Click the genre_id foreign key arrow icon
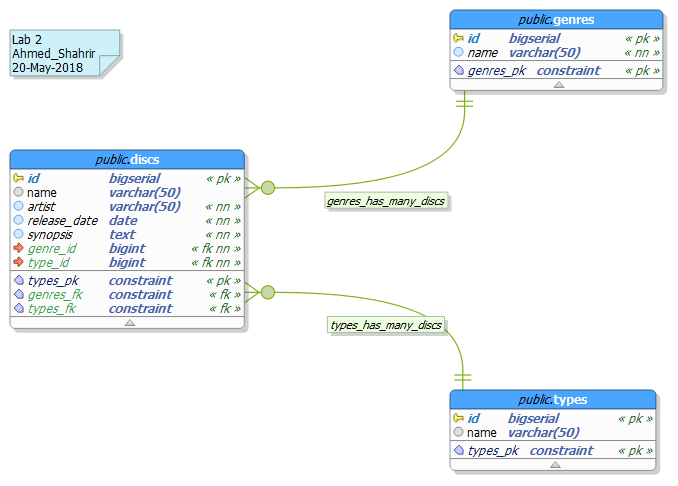The width and height of the screenshot is (678, 486). pyautogui.click(x=18, y=248)
